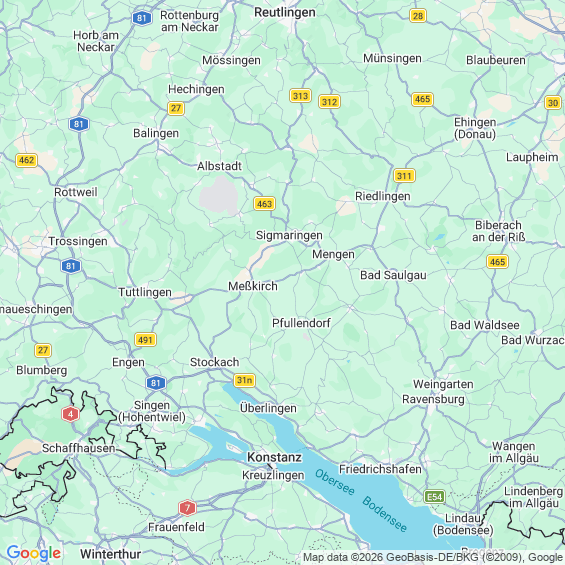Click the green E54 road shield
The height and width of the screenshot is (565, 565).
pyautogui.click(x=434, y=497)
